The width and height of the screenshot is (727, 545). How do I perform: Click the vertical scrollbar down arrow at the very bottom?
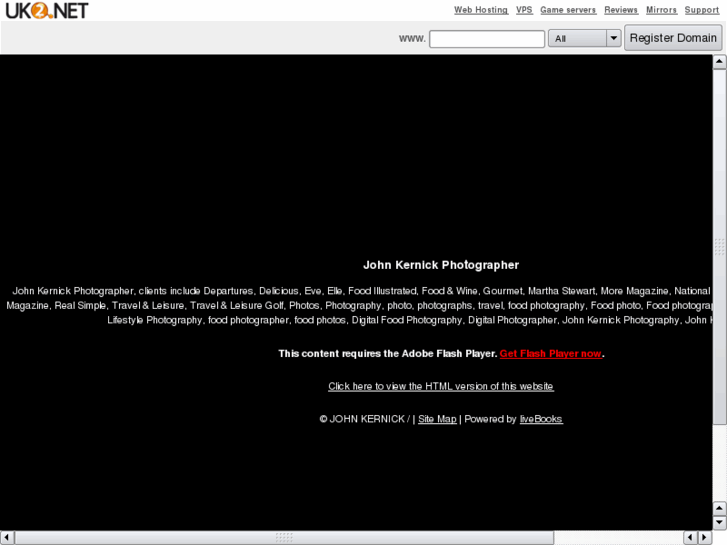point(719,523)
